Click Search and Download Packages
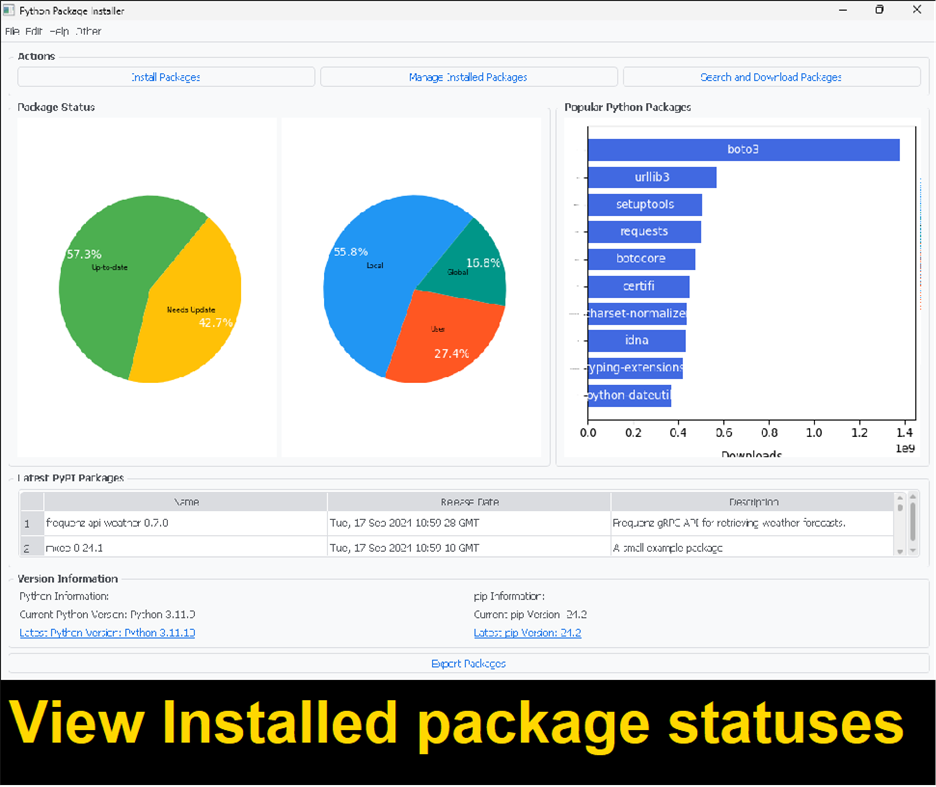The width and height of the screenshot is (936, 787). pyautogui.click(x=770, y=76)
